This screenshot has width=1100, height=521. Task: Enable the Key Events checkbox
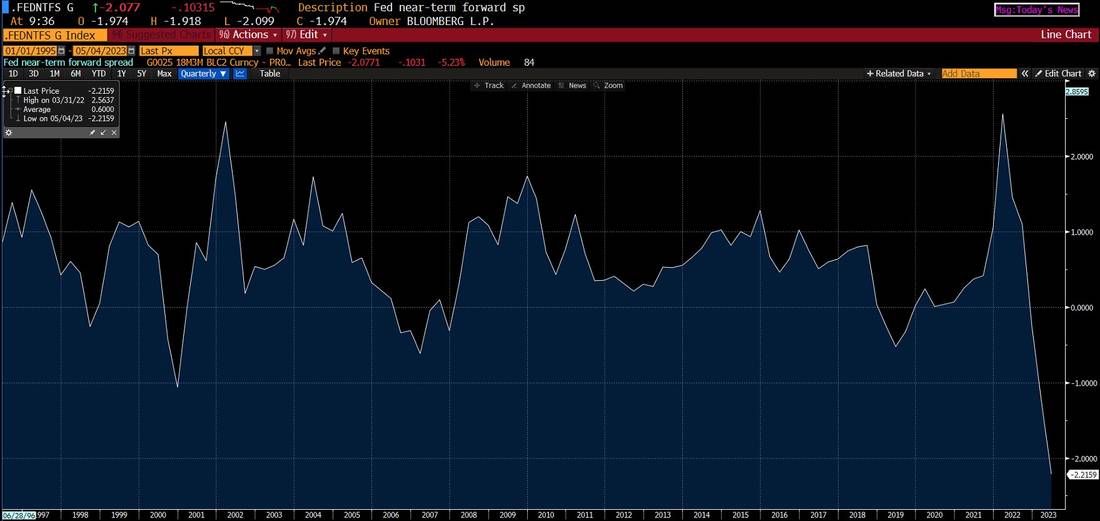336,51
